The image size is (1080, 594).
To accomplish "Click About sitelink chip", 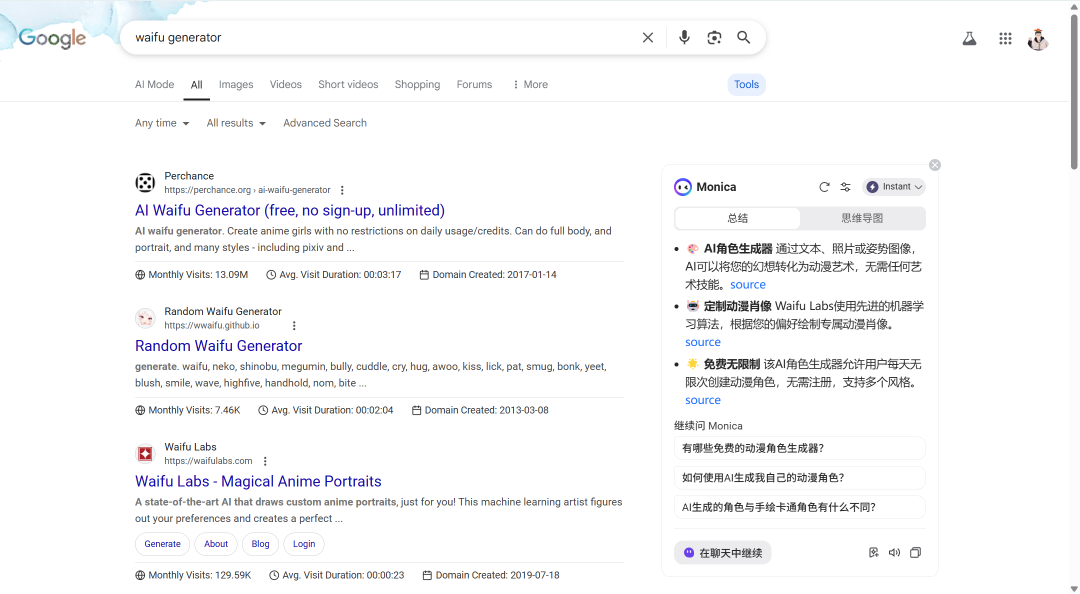I will (216, 544).
